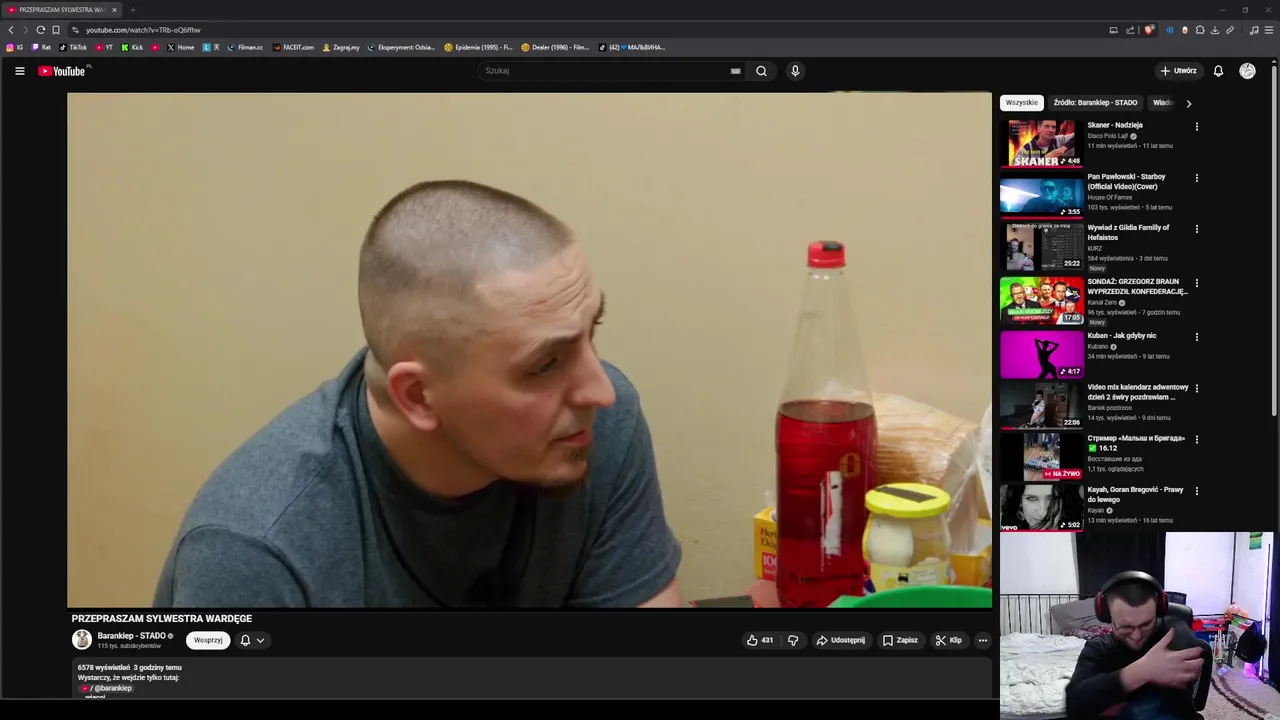Open menu for Kayah Prawy do lewego
Viewport: 1280px width, 720px height.
(1196, 491)
